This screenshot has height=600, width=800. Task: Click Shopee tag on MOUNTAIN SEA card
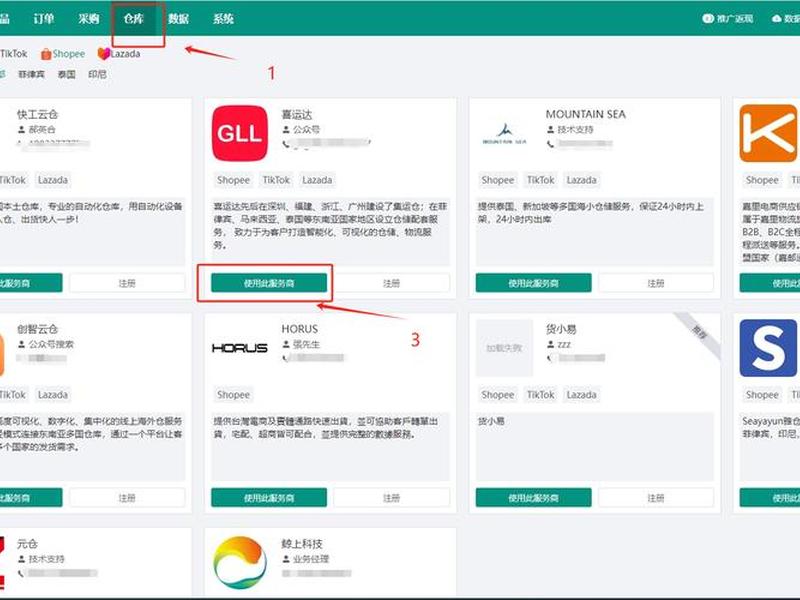497,180
